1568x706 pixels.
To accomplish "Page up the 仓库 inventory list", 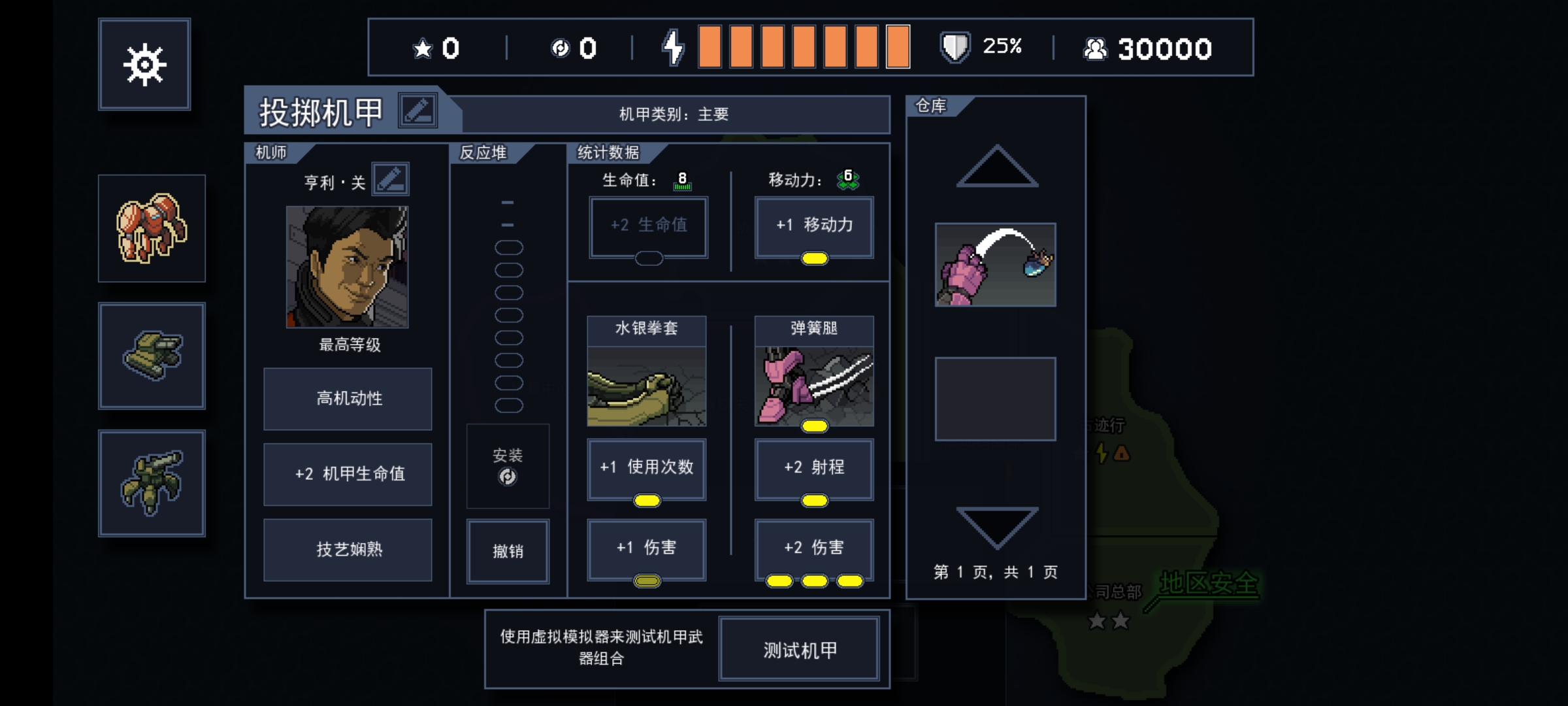I will tap(997, 166).
